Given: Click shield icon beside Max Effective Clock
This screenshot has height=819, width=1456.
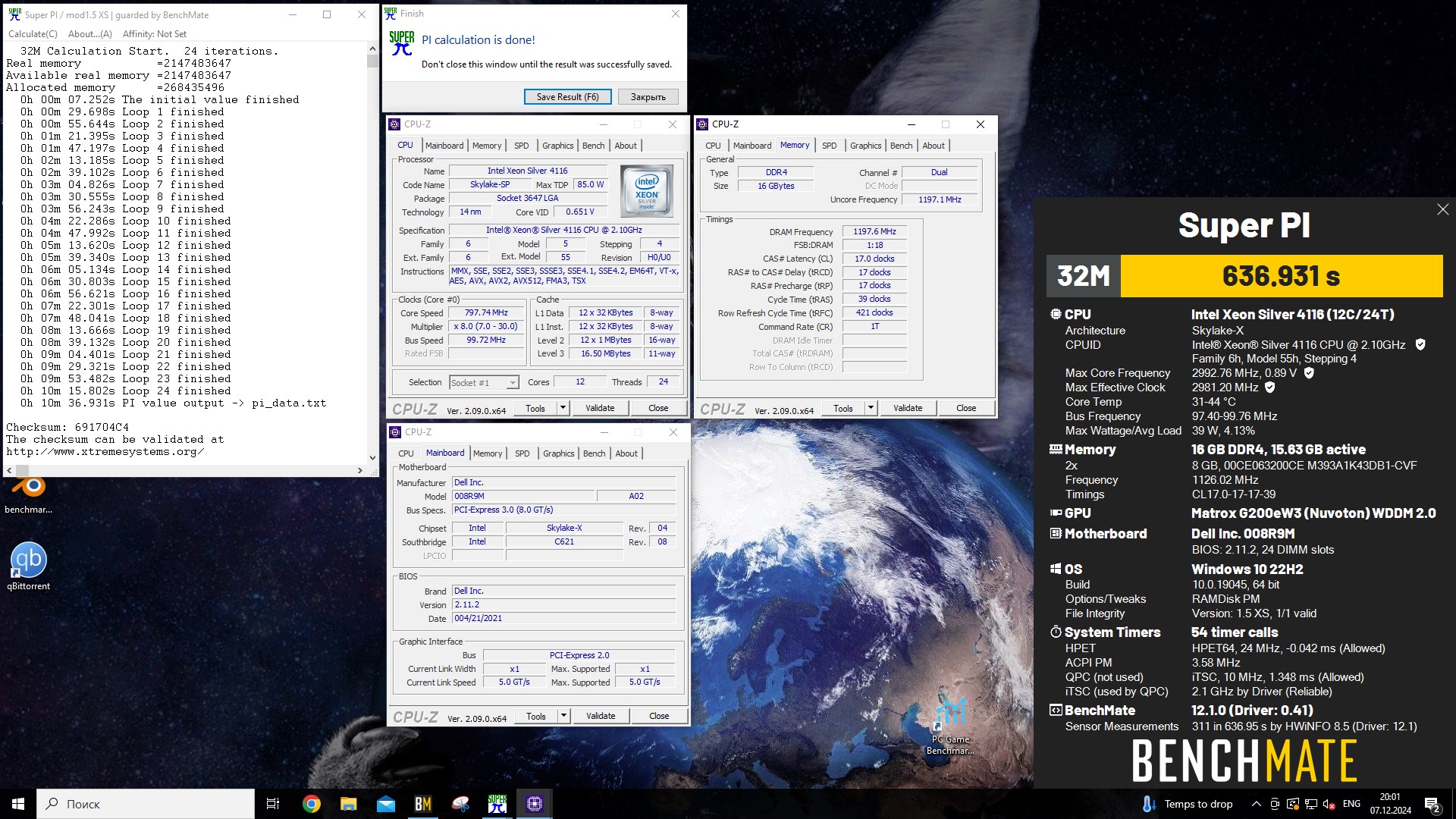Looking at the screenshot, I should pos(1270,388).
